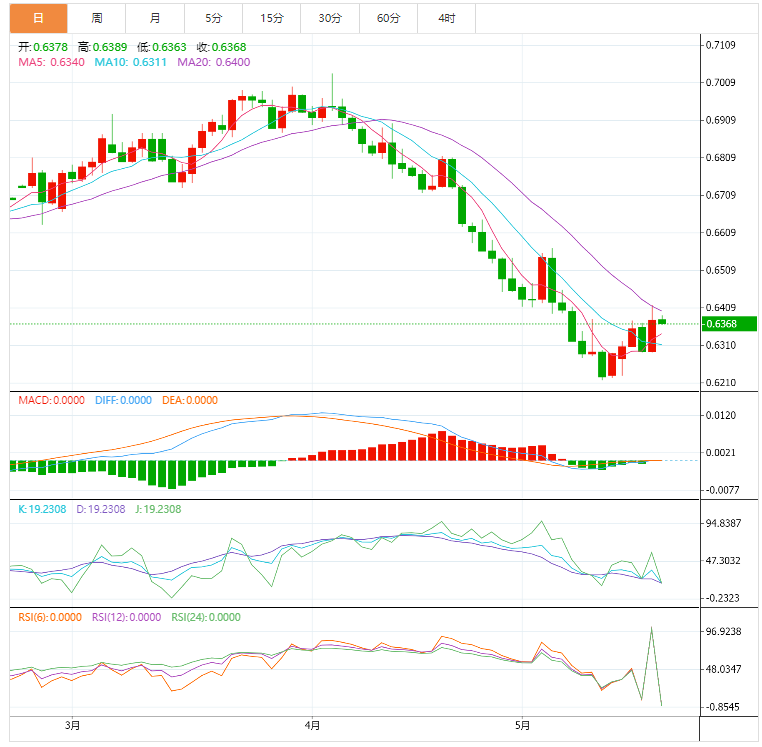Click the 0.0021 MACD axis label
The height and width of the screenshot is (747, 762).
point(721,453)
